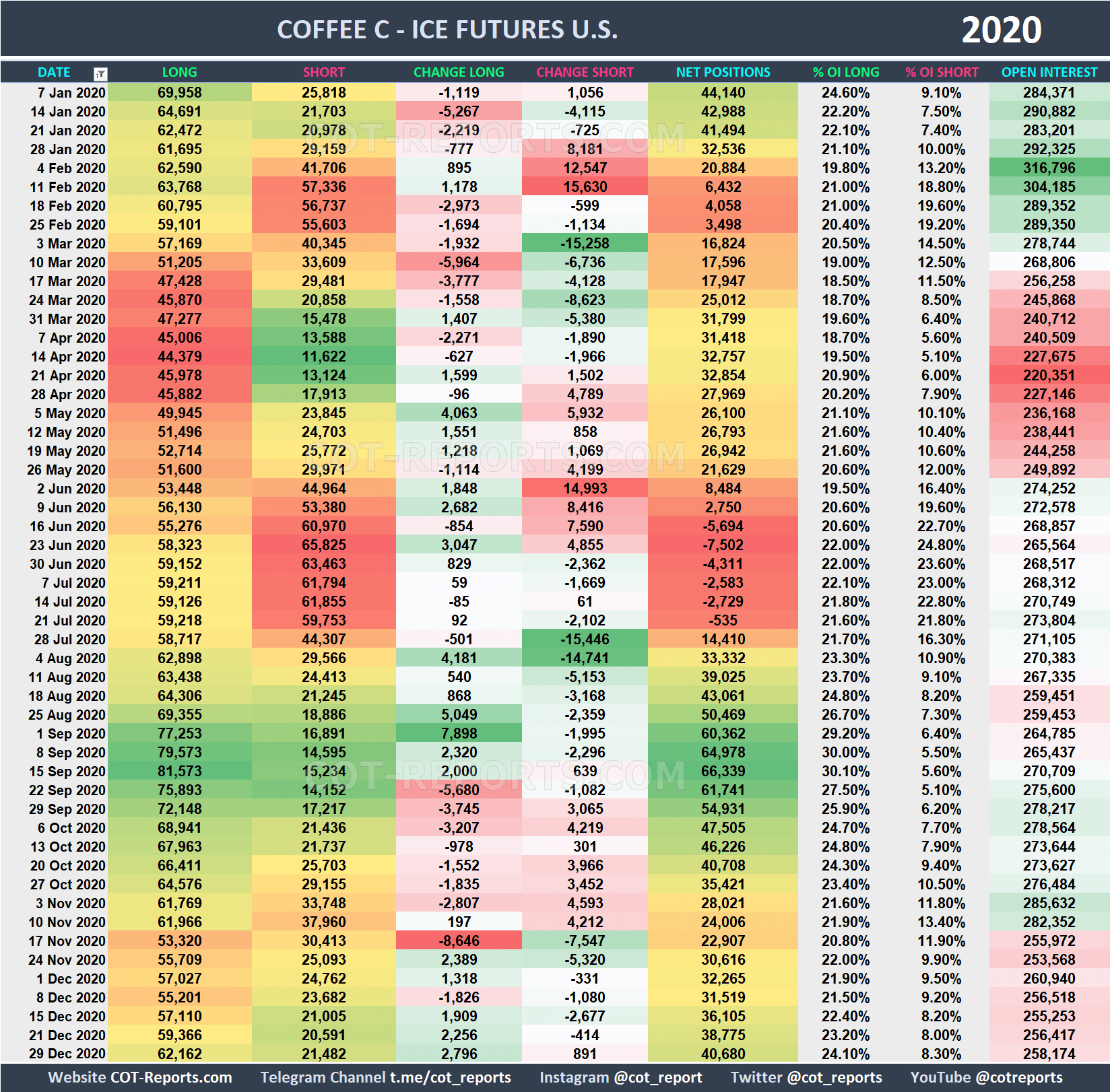The width and height of the screenshot is (1110, 1092).
Task: Sort by OPEN INTEREST column header
Action: pos(1049,72)
